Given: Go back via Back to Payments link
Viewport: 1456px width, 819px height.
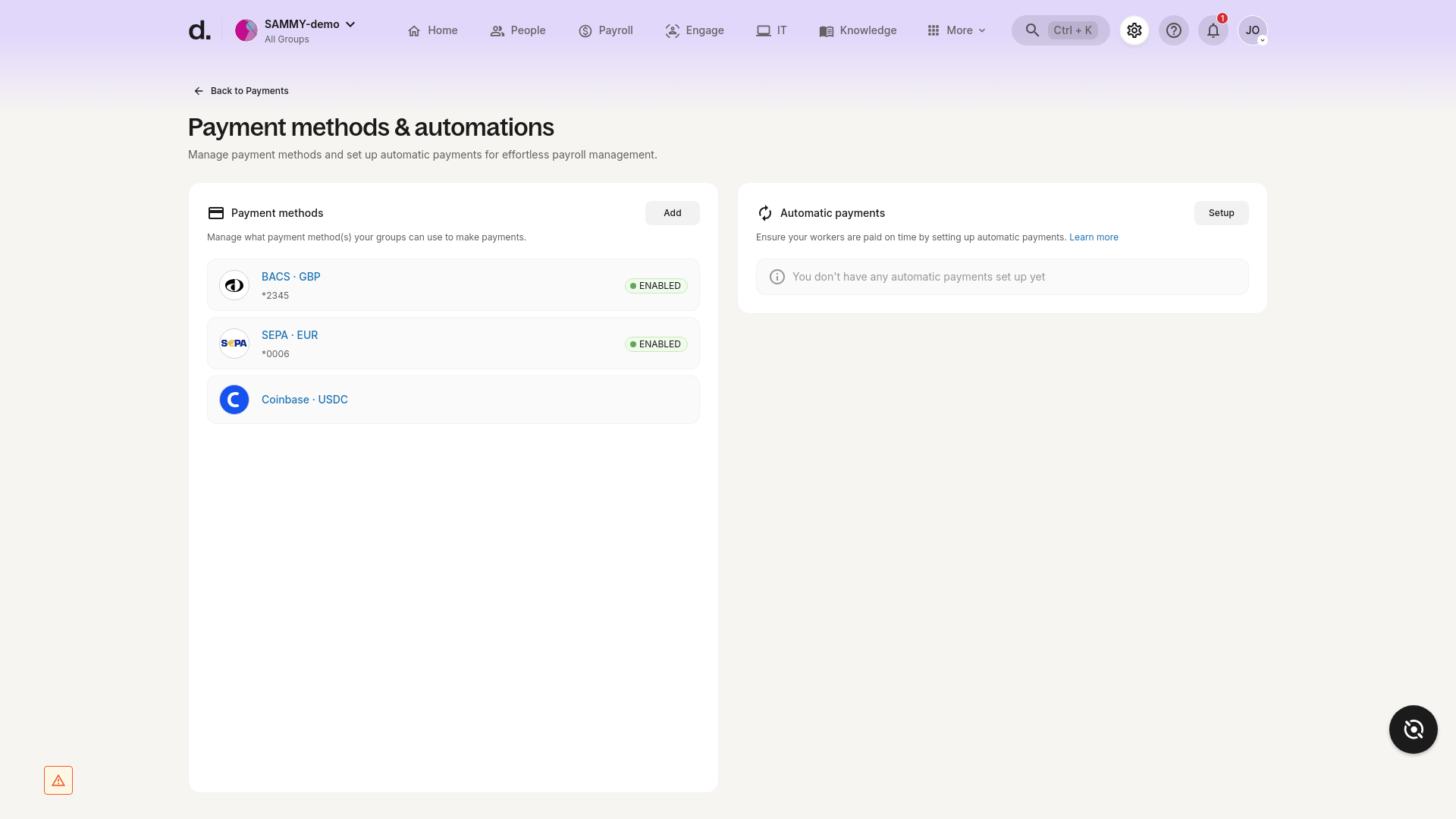Looking at the screenshot, I should [x=241, y=91].
